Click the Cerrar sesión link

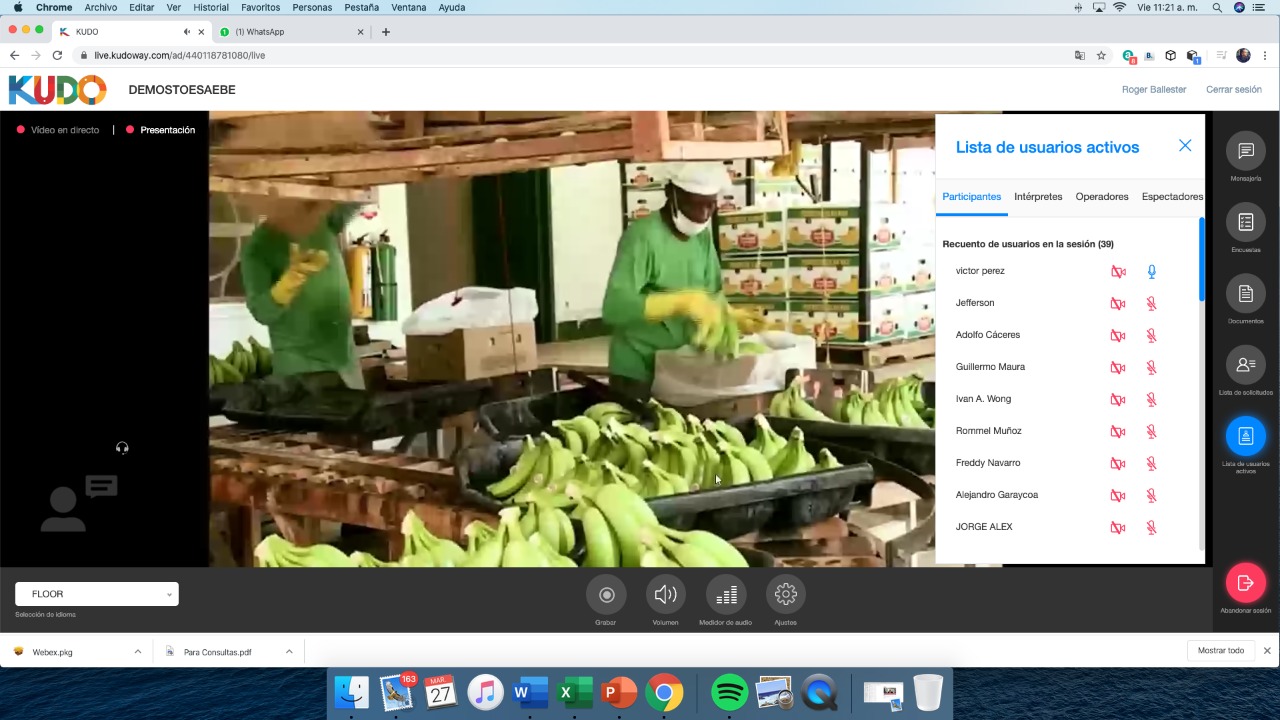click(x=1233, y=90)
